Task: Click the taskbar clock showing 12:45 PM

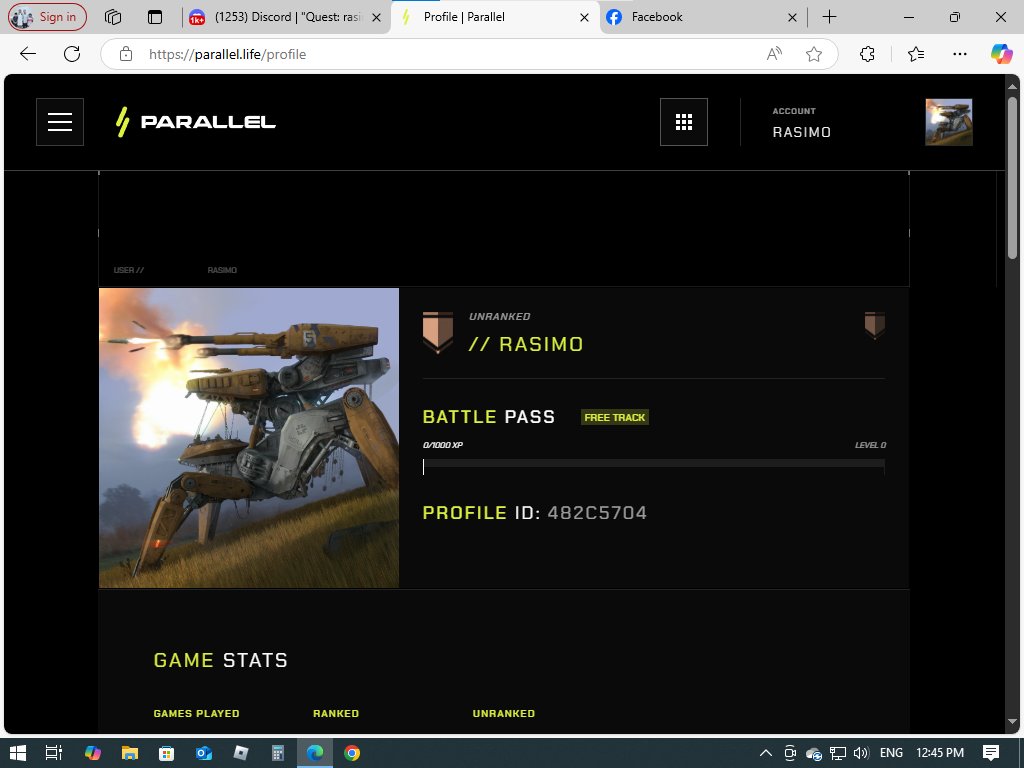Action: pyautogui.click(x=940, y=753)
